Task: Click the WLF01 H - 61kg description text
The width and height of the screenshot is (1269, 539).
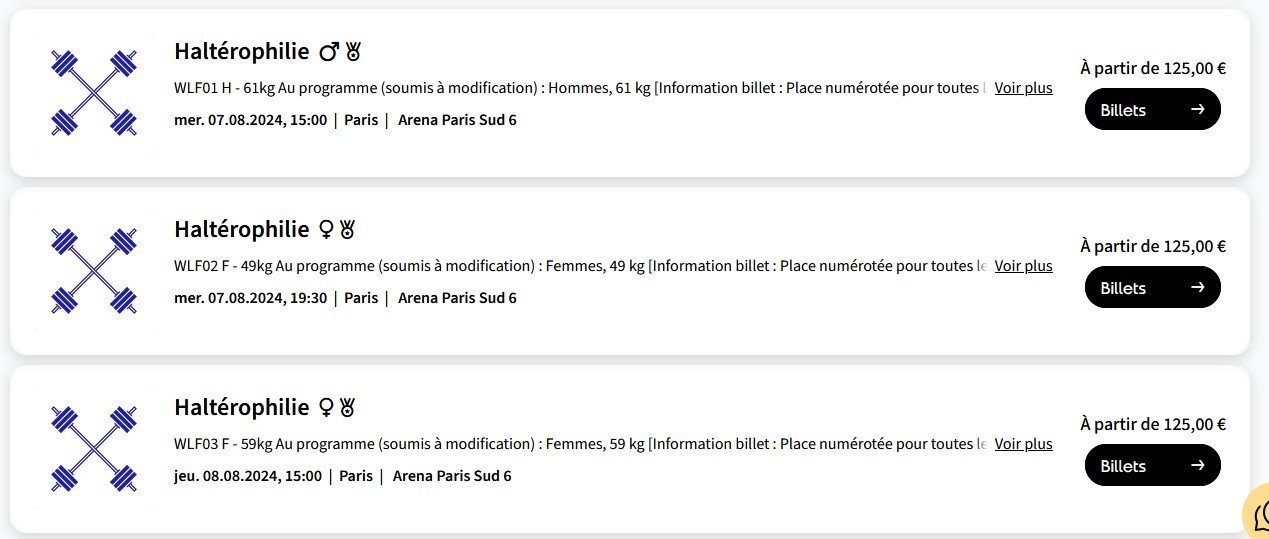Action: (581, 88)
